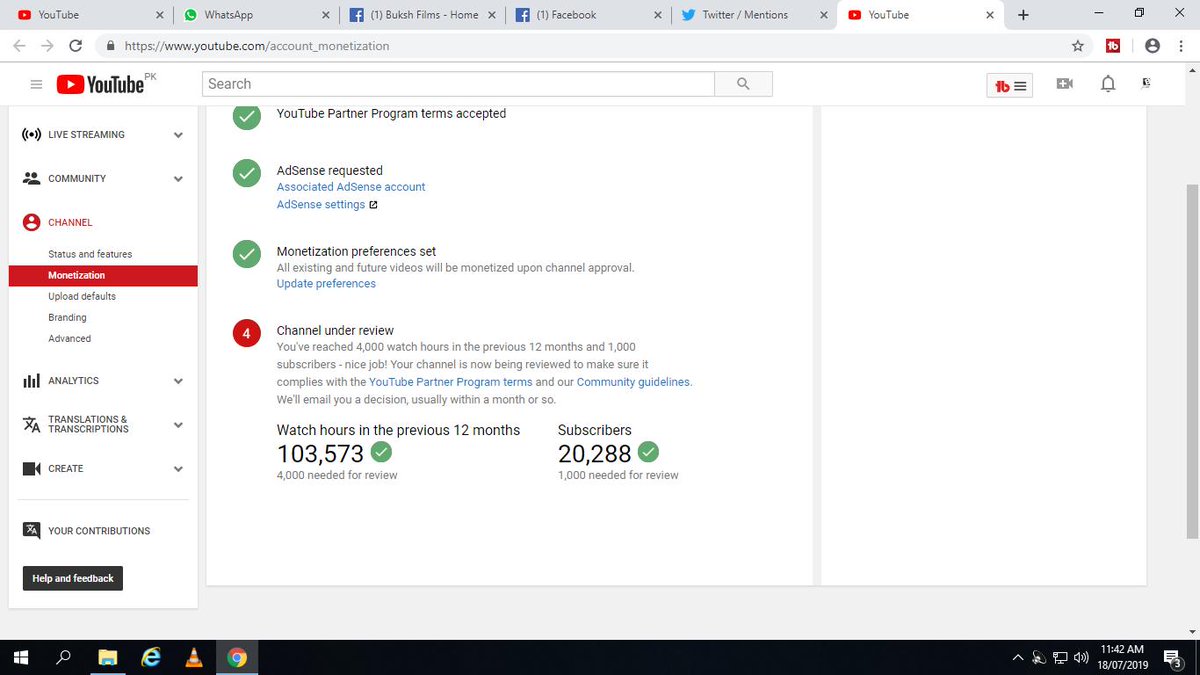The image size is (1200, 675).
Task: Go back to the previous page
Action: pos(19,46)
